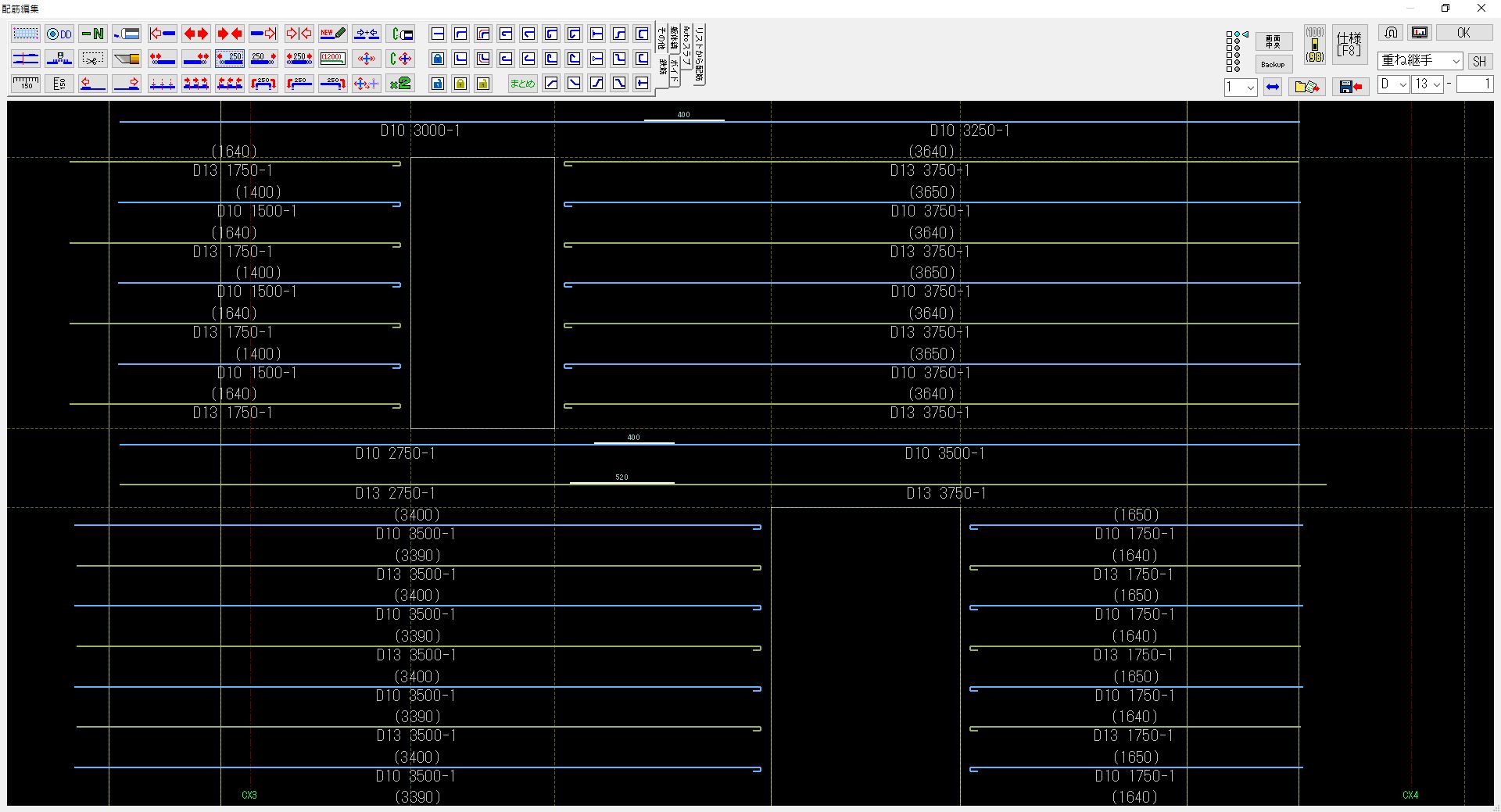Select the D10 3500-1 label right of lap 400
Image resolution: width=1501 pixels, height=812 pixels.
pyautogui.click(x=944, y=453)
